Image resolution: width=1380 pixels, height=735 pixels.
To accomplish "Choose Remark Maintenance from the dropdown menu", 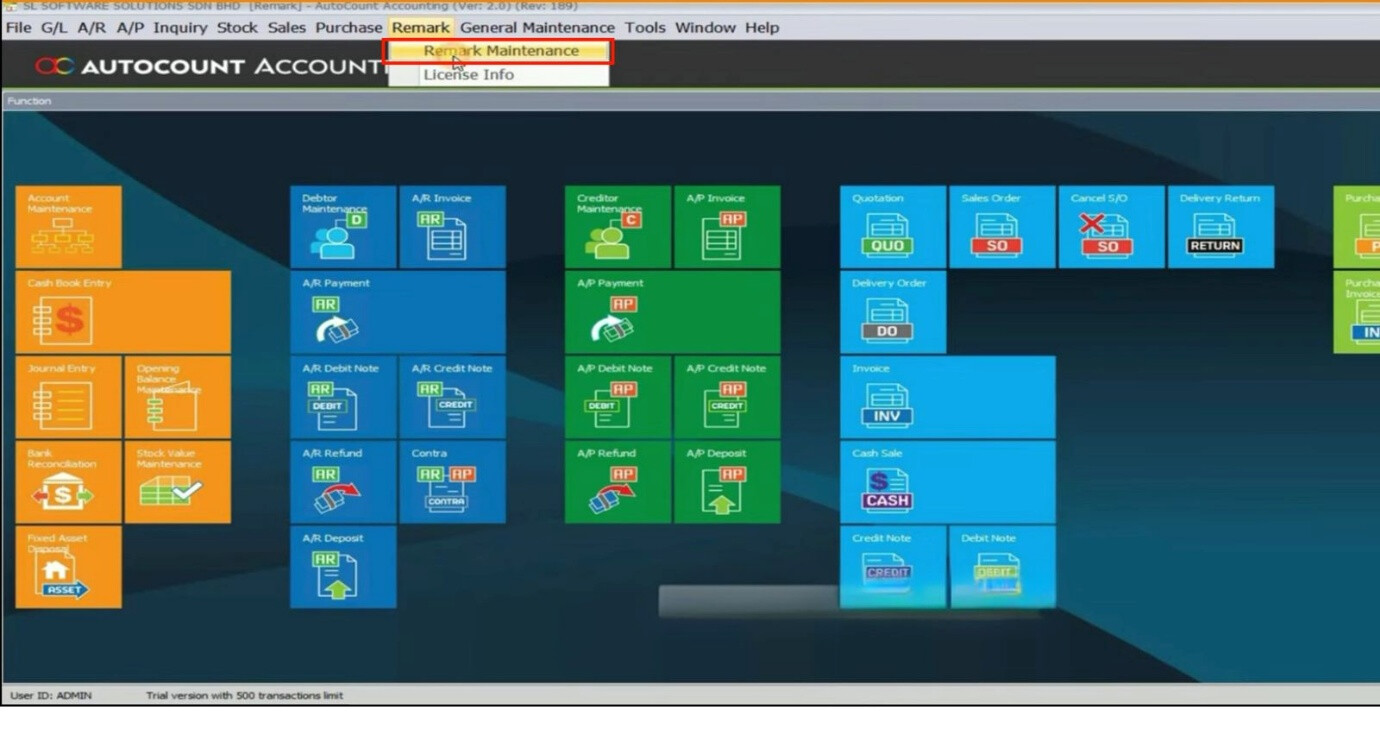I will coord(500,51).
